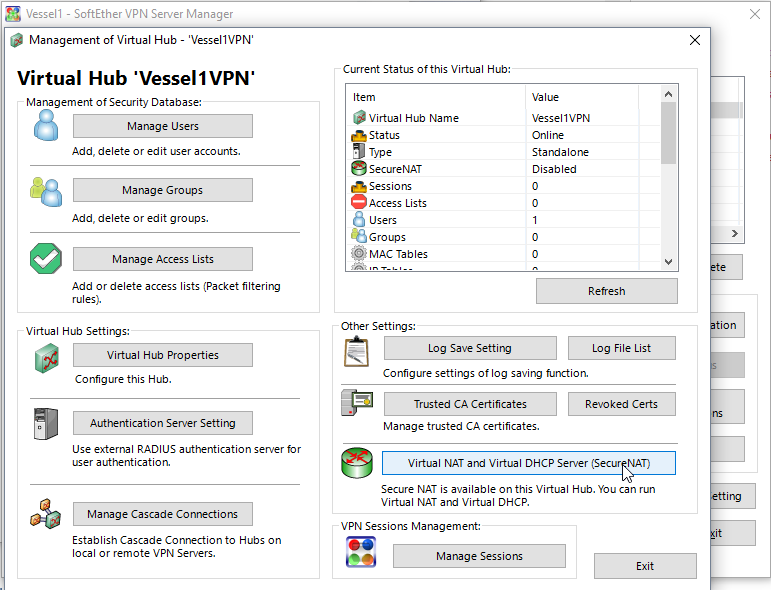
Task: Click the scroll right arrow in background window
Action: click(735, 234)
